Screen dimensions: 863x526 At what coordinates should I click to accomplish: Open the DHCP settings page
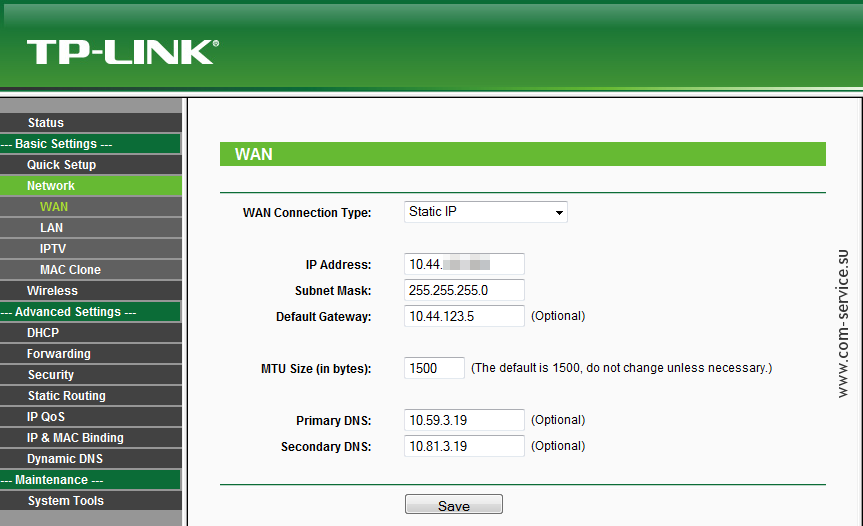91,333
